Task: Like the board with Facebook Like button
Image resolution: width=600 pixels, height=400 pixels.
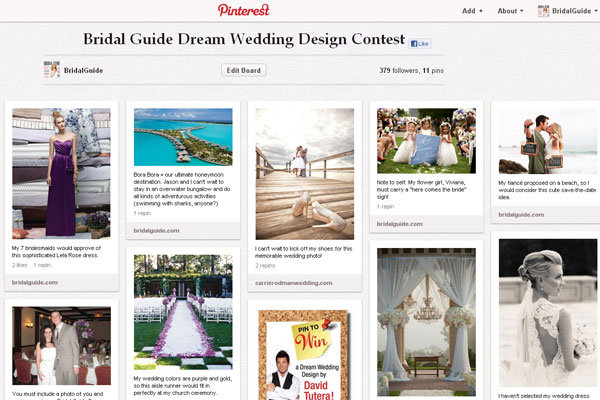Action: [x=420, y=44]
